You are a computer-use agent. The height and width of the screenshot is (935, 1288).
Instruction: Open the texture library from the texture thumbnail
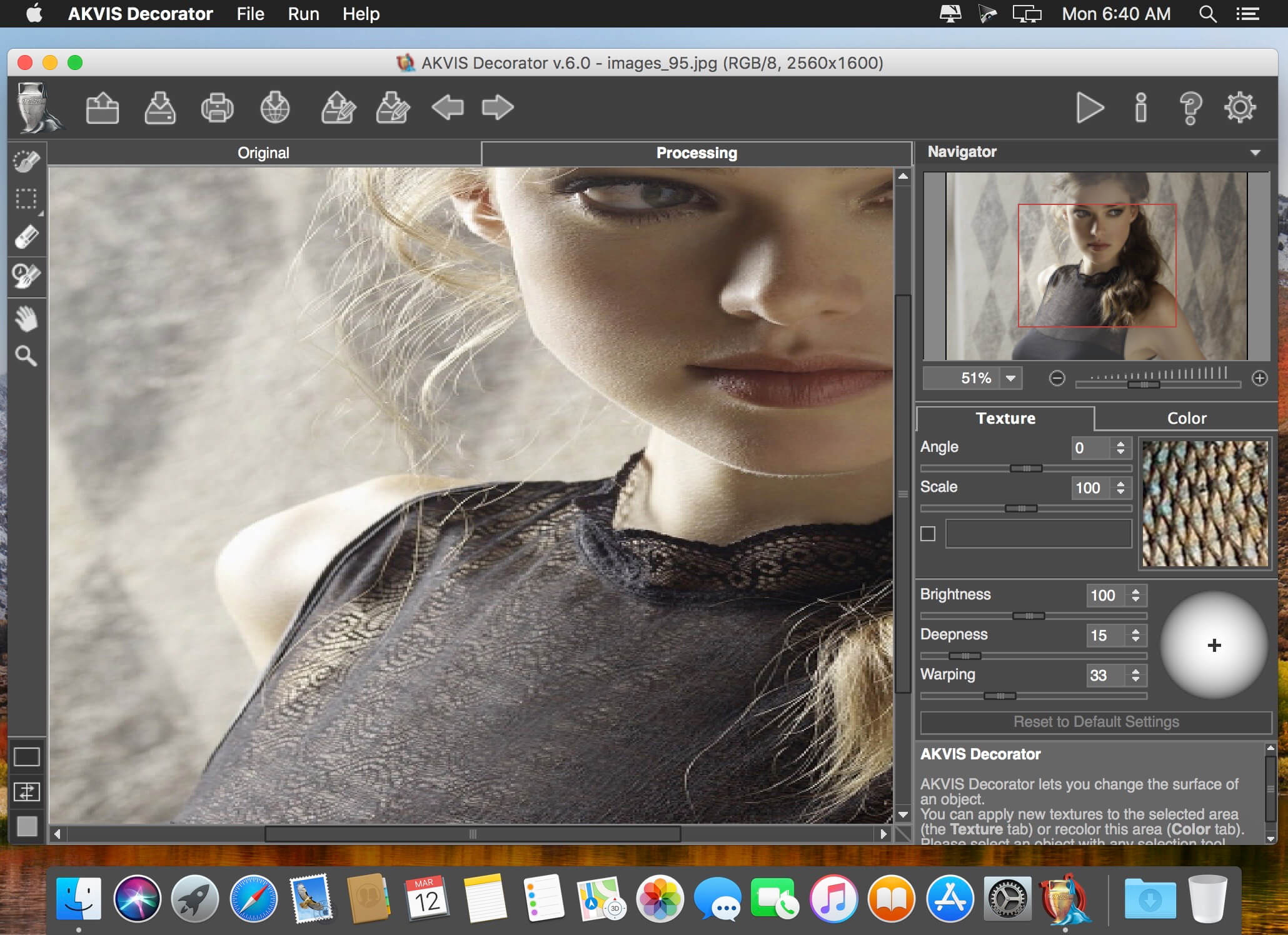[1205, 504]
